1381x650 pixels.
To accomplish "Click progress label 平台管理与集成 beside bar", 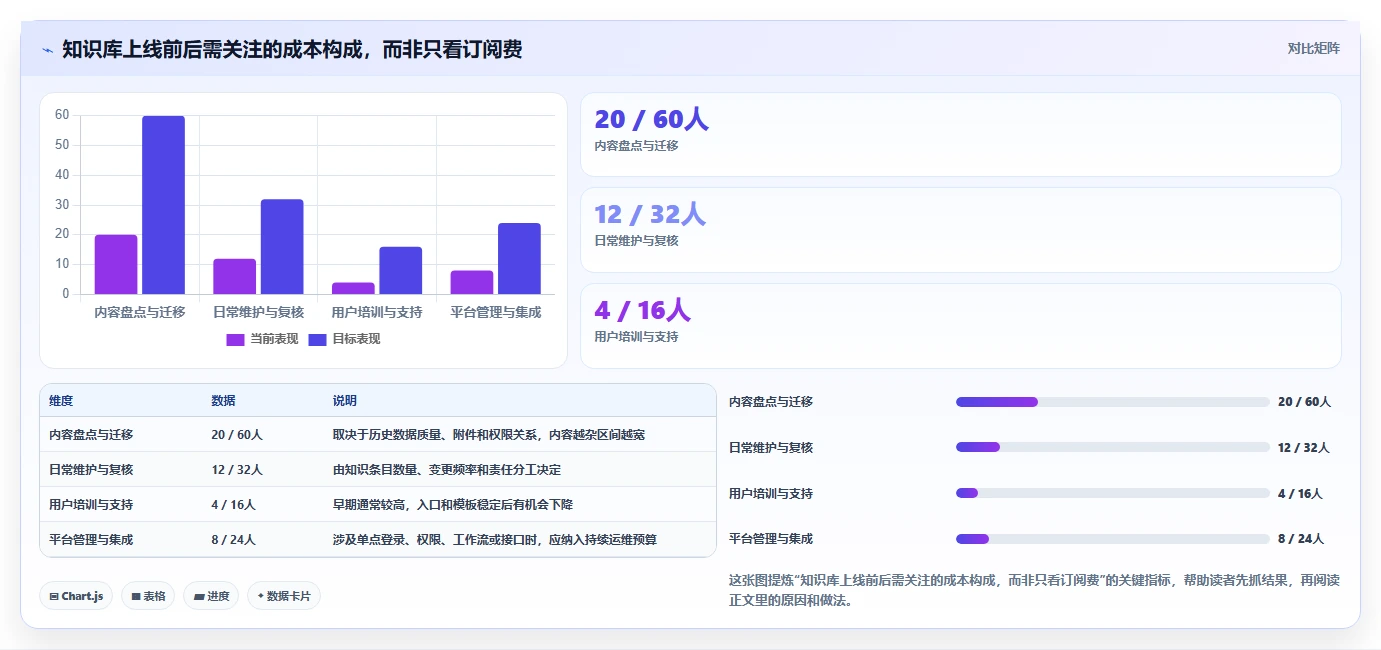I will [771, 539].
